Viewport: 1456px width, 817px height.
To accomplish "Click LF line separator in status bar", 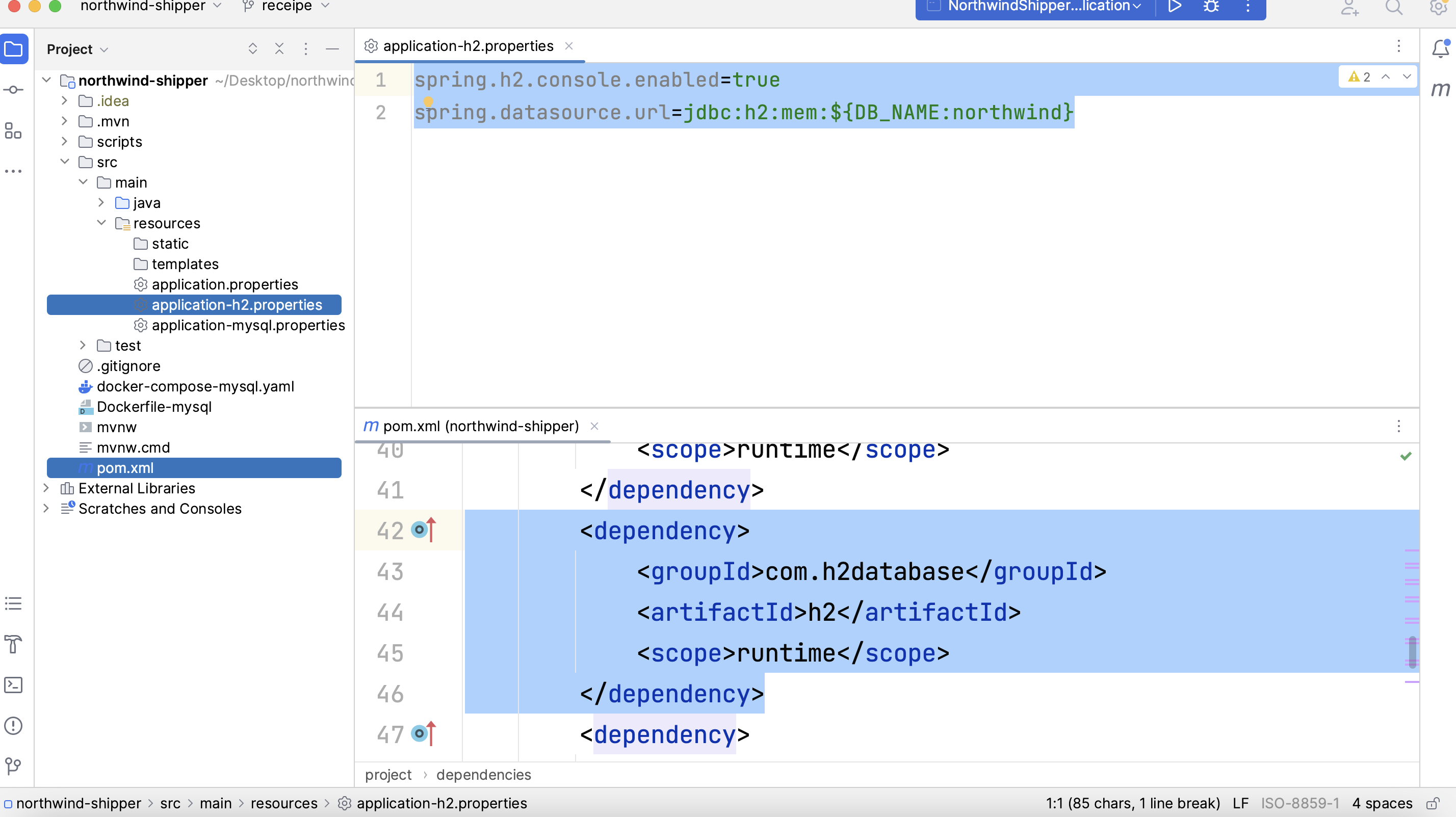I will coord(1241,803).
